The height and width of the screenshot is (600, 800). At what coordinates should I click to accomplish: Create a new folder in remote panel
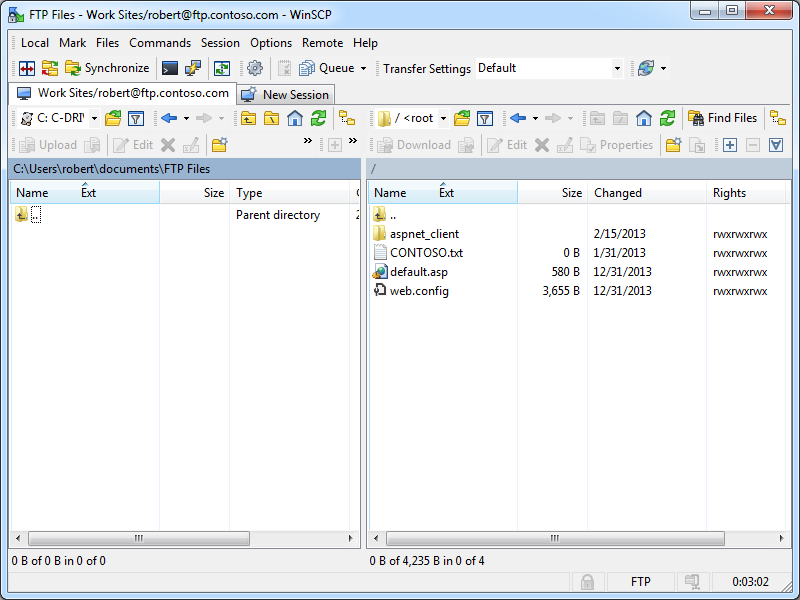point(673,145)
